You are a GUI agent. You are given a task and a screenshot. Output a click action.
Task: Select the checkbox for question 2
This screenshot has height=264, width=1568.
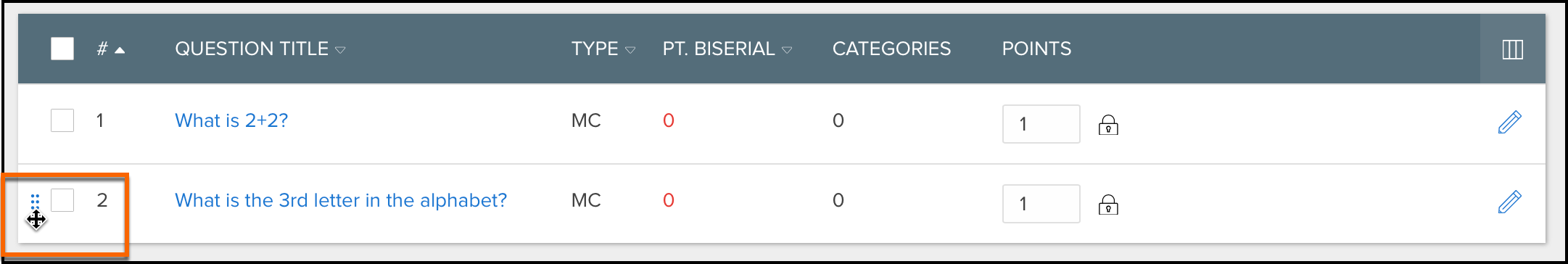coord(62,200)
